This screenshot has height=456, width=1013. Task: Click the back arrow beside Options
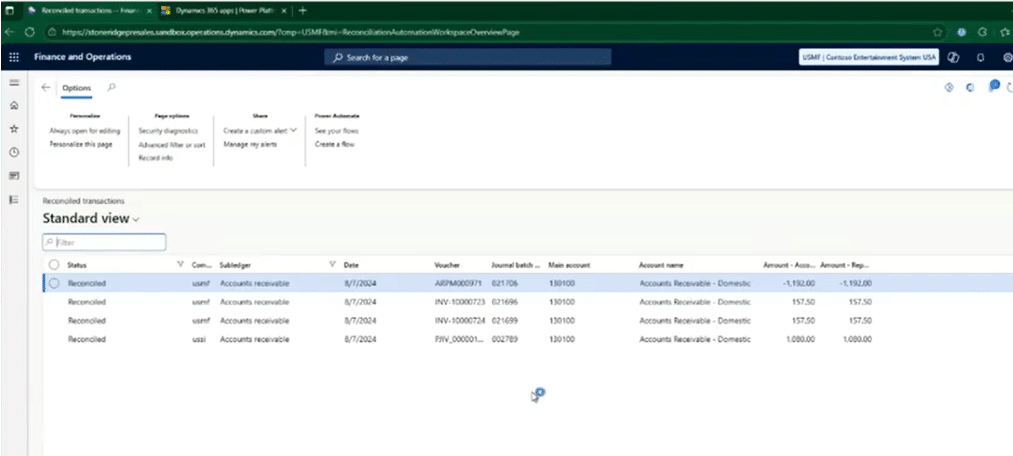pyautogui.click(x=46, y=88)
